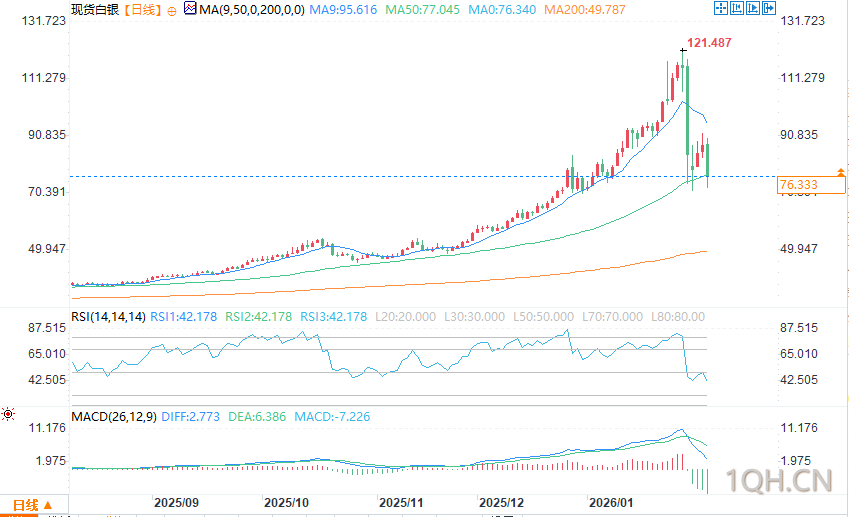
Task: Click the L80:80.00 level label
Action: 678,317
